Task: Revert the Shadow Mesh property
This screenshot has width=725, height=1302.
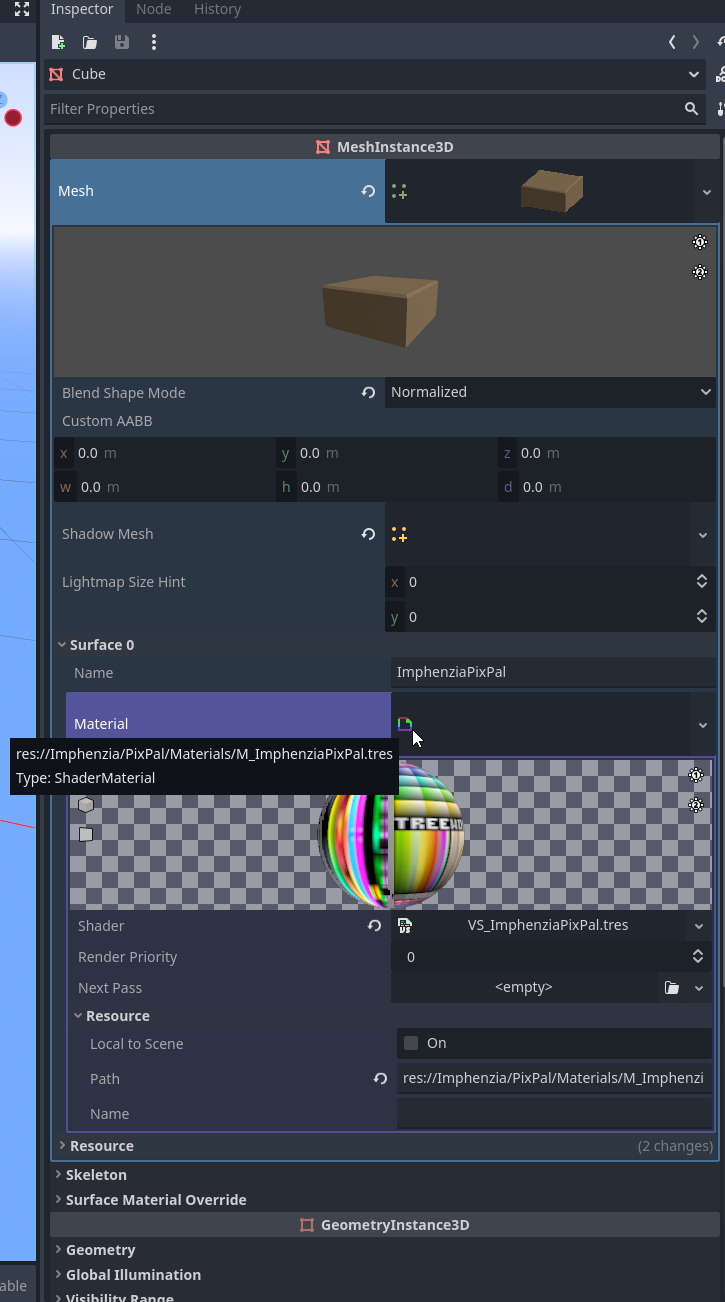Action: click(368, 534)
